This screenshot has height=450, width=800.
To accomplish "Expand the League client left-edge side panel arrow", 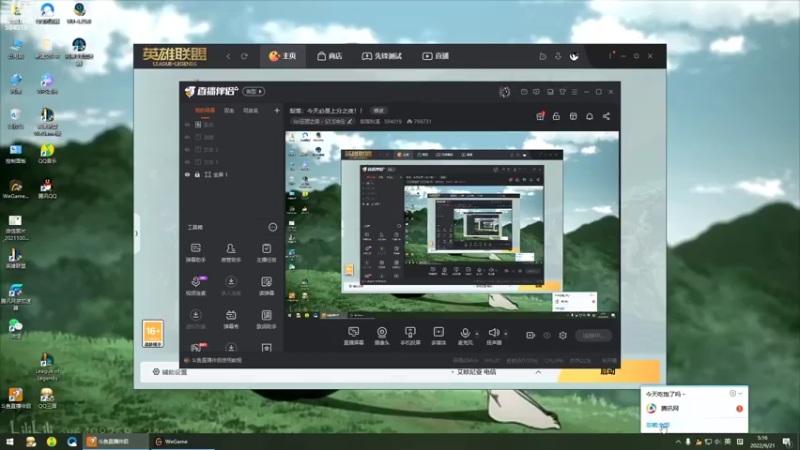I will tap(136, 234).
